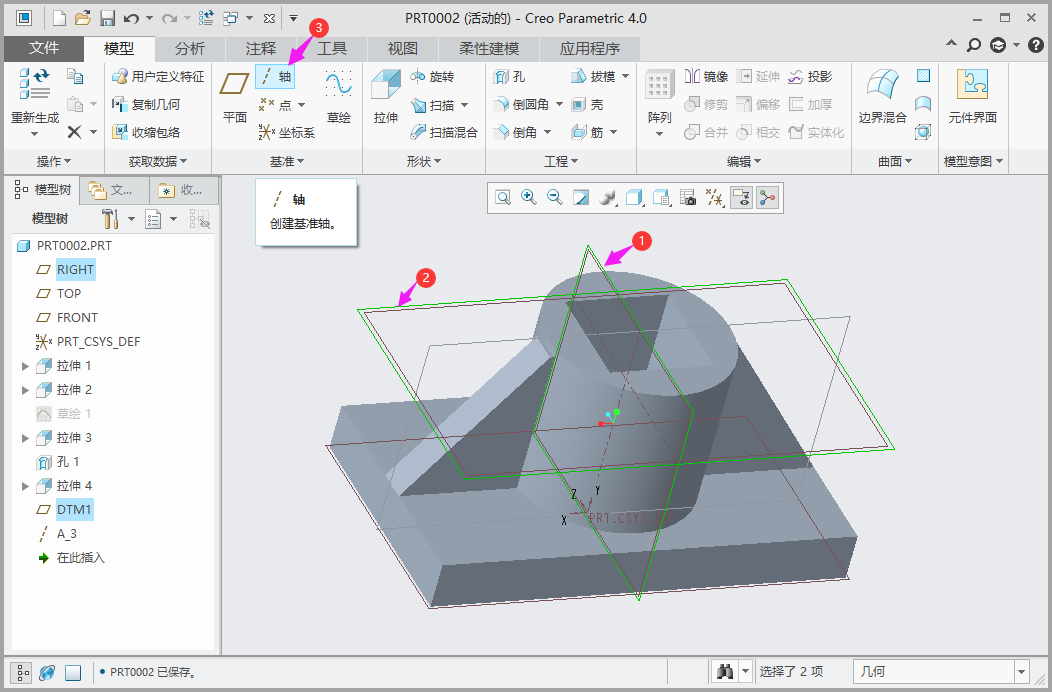Viewport: 1052px width, 692px height.
Task: Switch to the 分析 ribbon tab
Action: pos(190,48)
